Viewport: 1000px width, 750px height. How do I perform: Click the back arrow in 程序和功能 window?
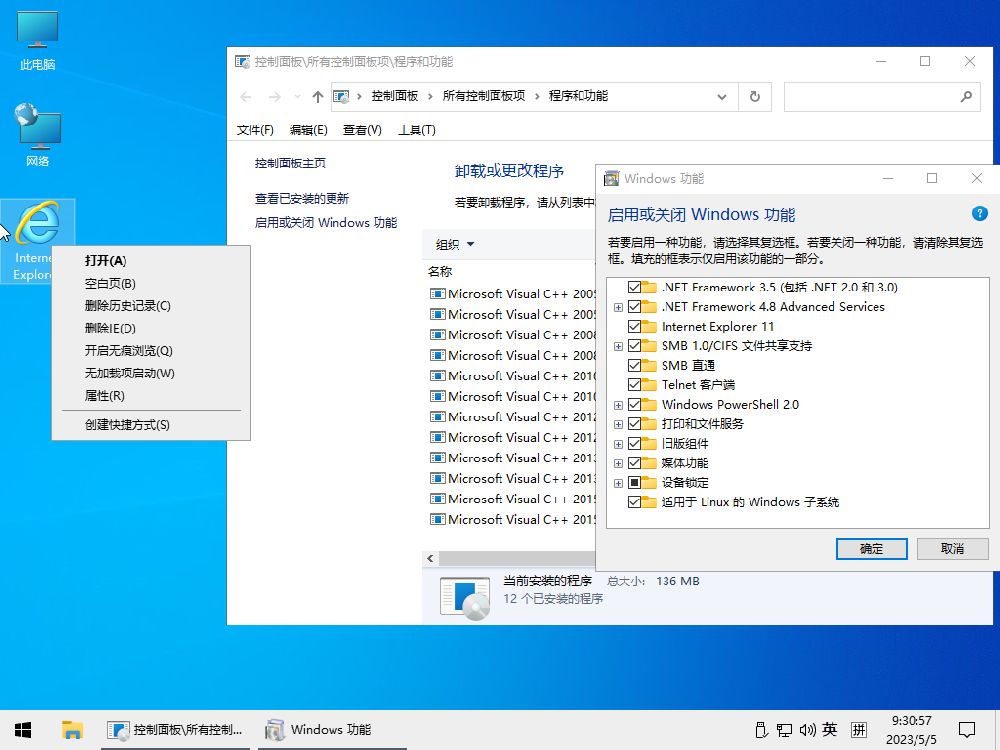point(247,96)
